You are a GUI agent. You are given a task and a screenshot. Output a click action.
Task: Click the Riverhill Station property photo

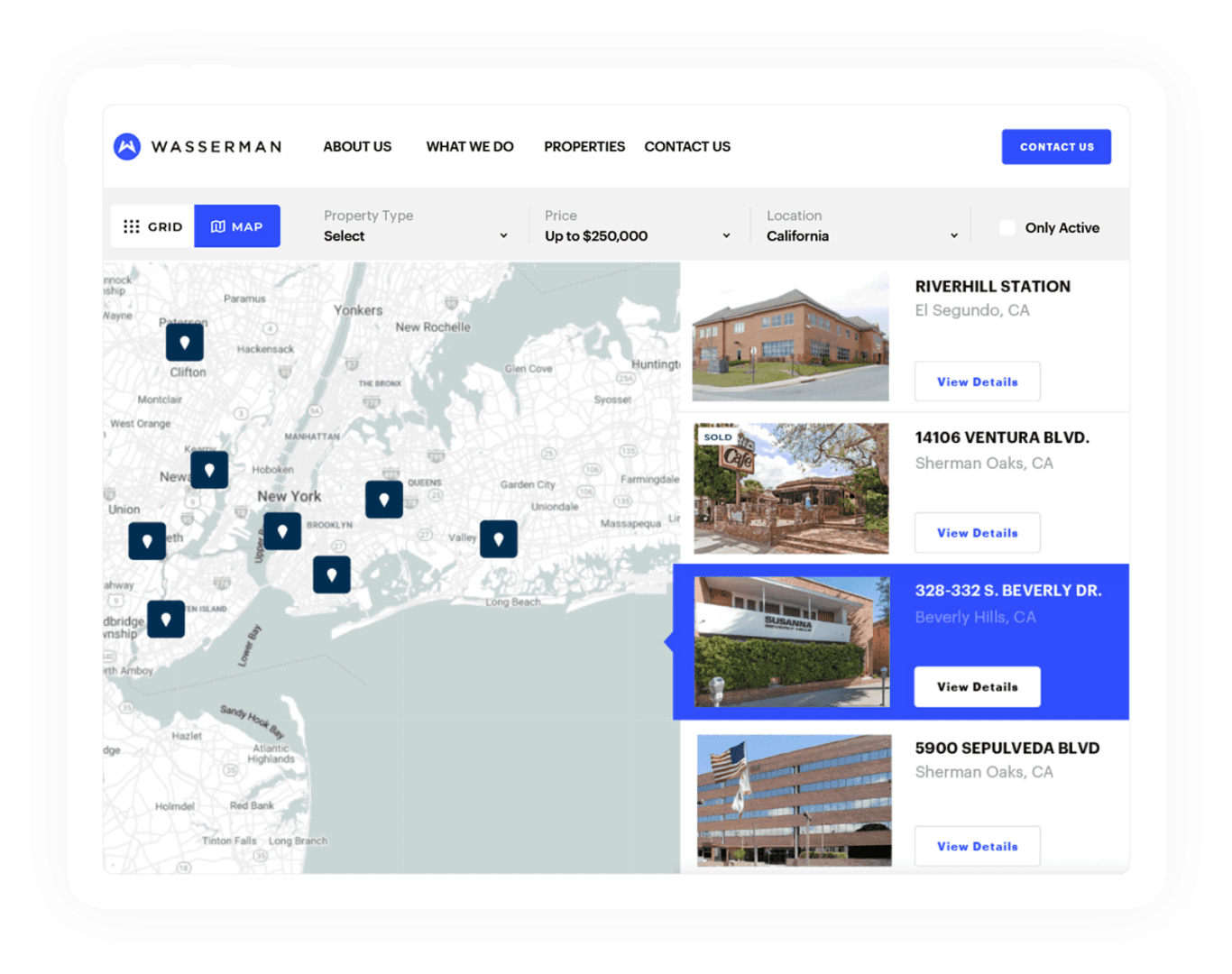point(790,336)
